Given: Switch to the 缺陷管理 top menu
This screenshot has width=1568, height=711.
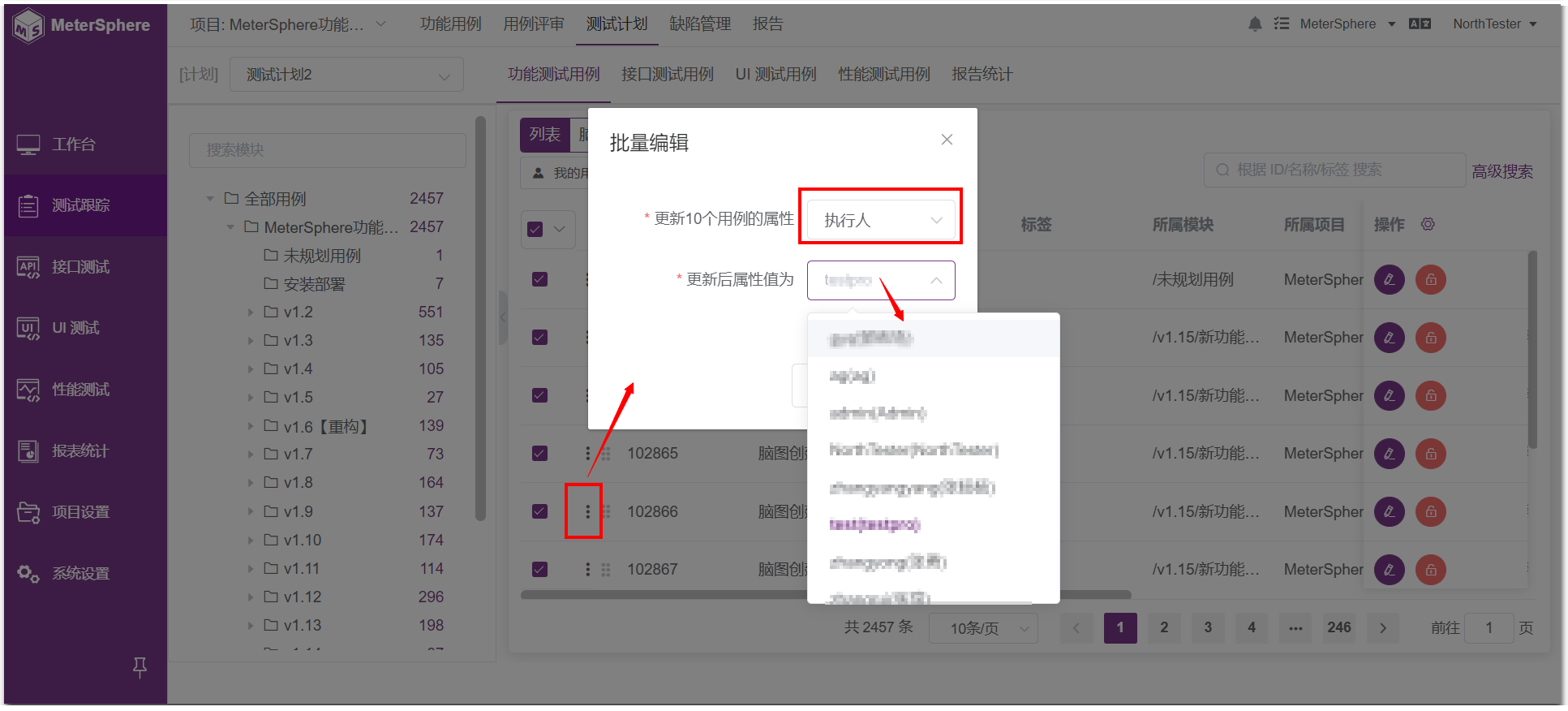Looking at the screenshot, I should coord(700,24).
